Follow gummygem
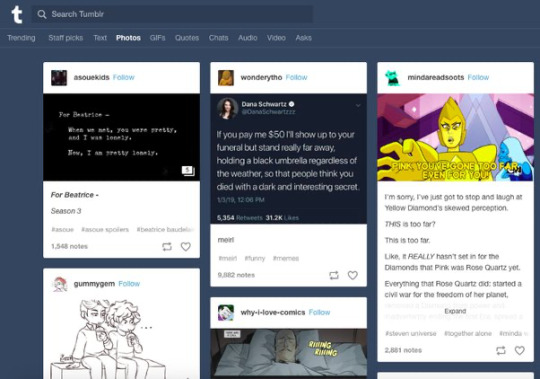 [x=129, y=284]
